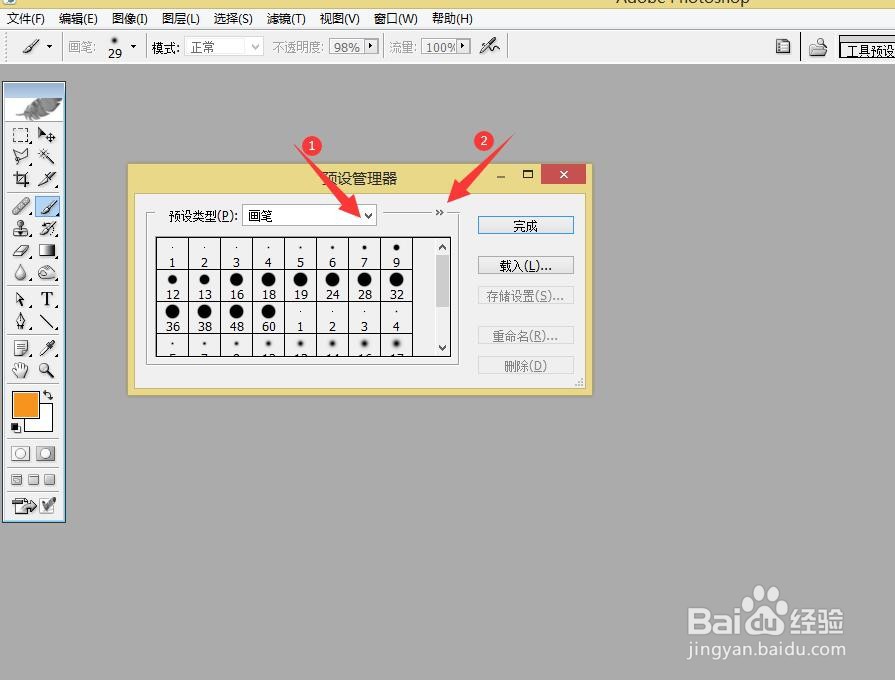
Task: Select the hard round 60 brush preset
Action: pyautogui.click(x=268, y=318)
